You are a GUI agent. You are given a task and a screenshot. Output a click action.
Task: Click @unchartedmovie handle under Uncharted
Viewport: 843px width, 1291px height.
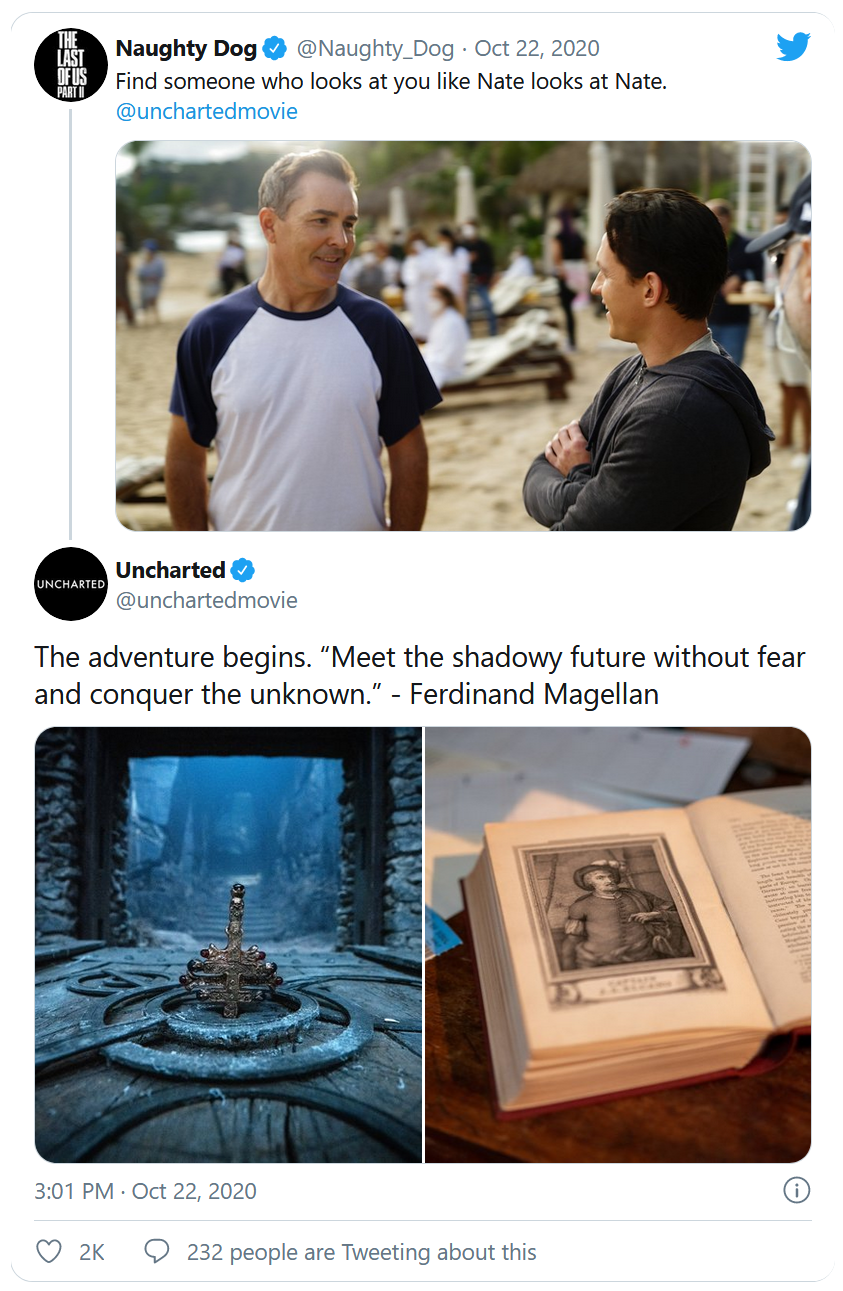point(207,600)
